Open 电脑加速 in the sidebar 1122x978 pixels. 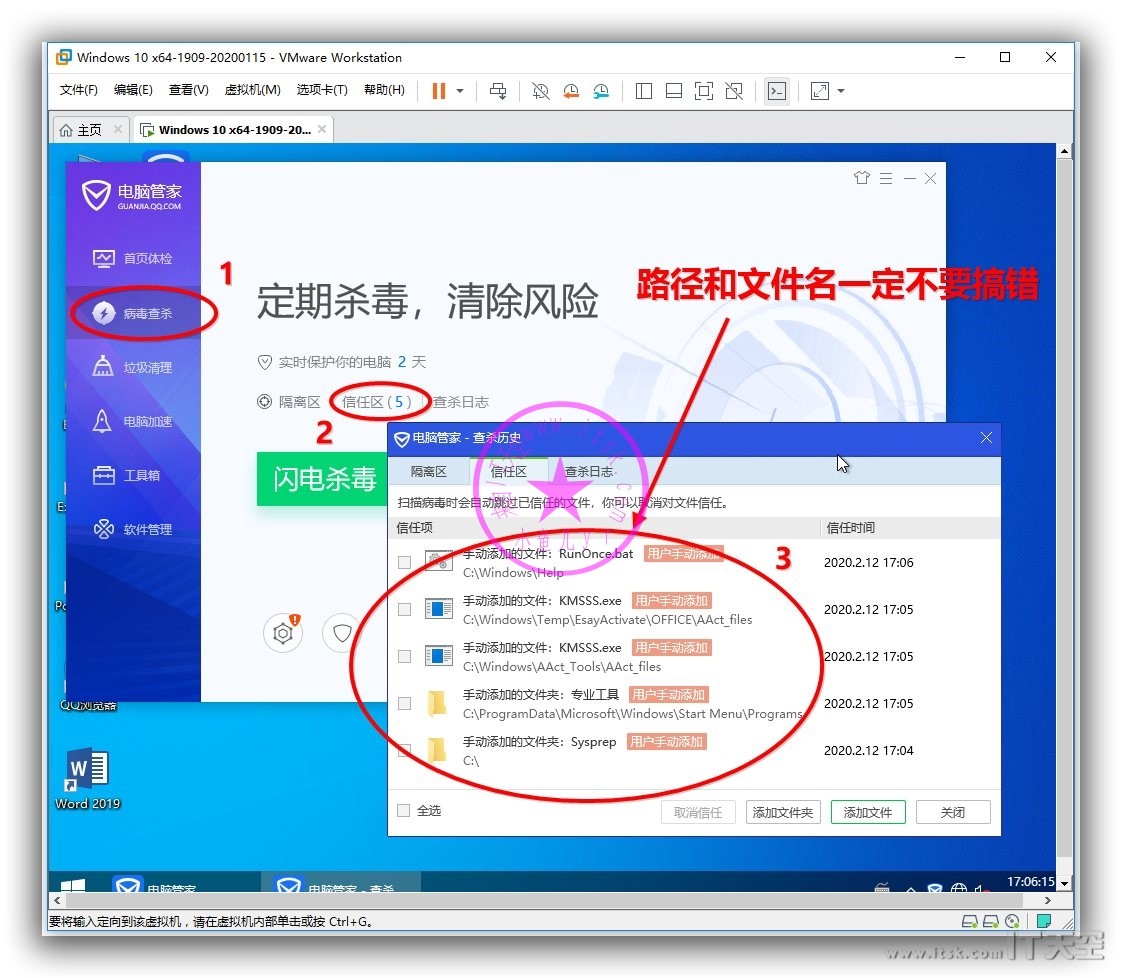133,421
